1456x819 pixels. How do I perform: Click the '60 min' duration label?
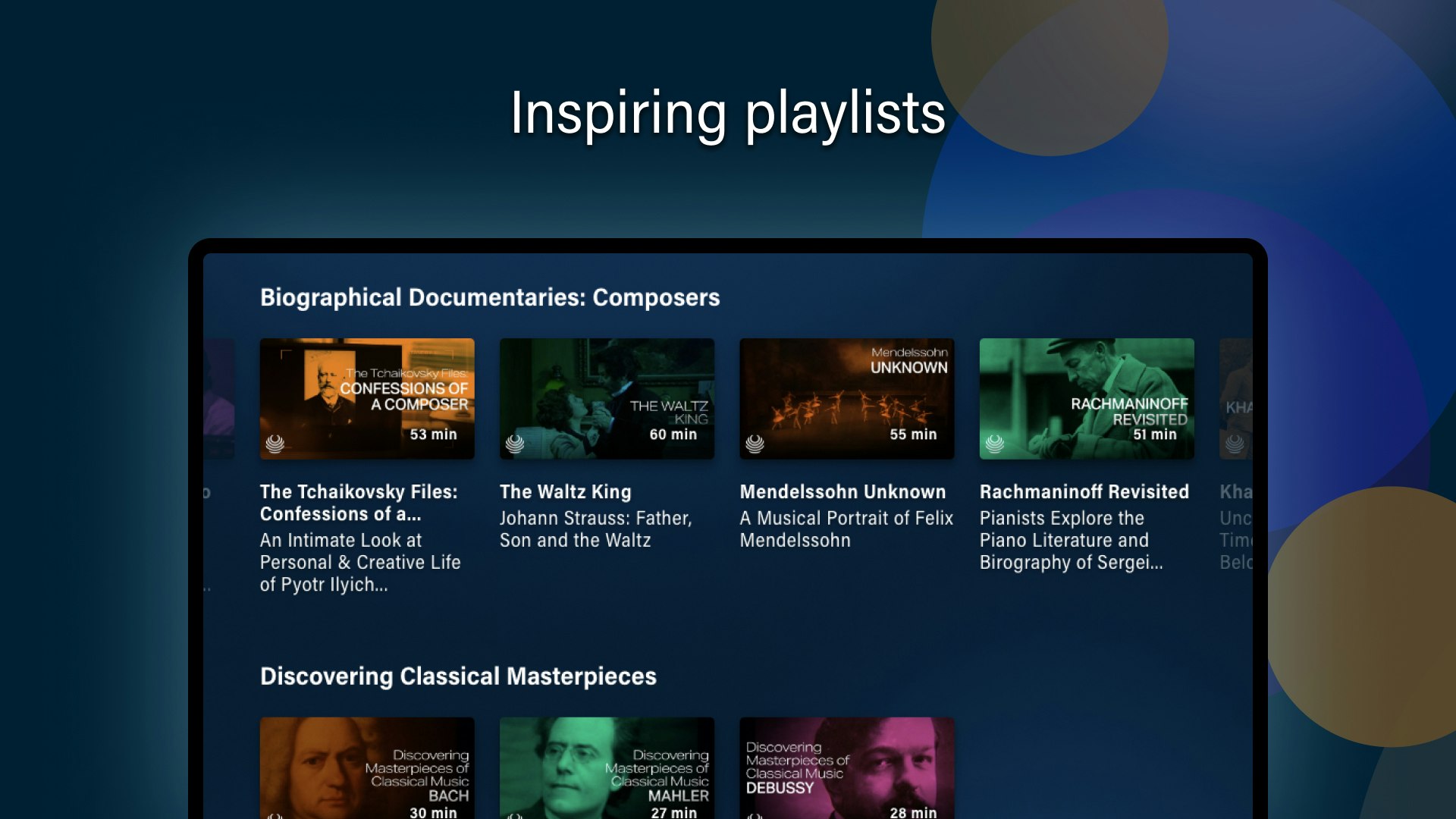[673, 435]
